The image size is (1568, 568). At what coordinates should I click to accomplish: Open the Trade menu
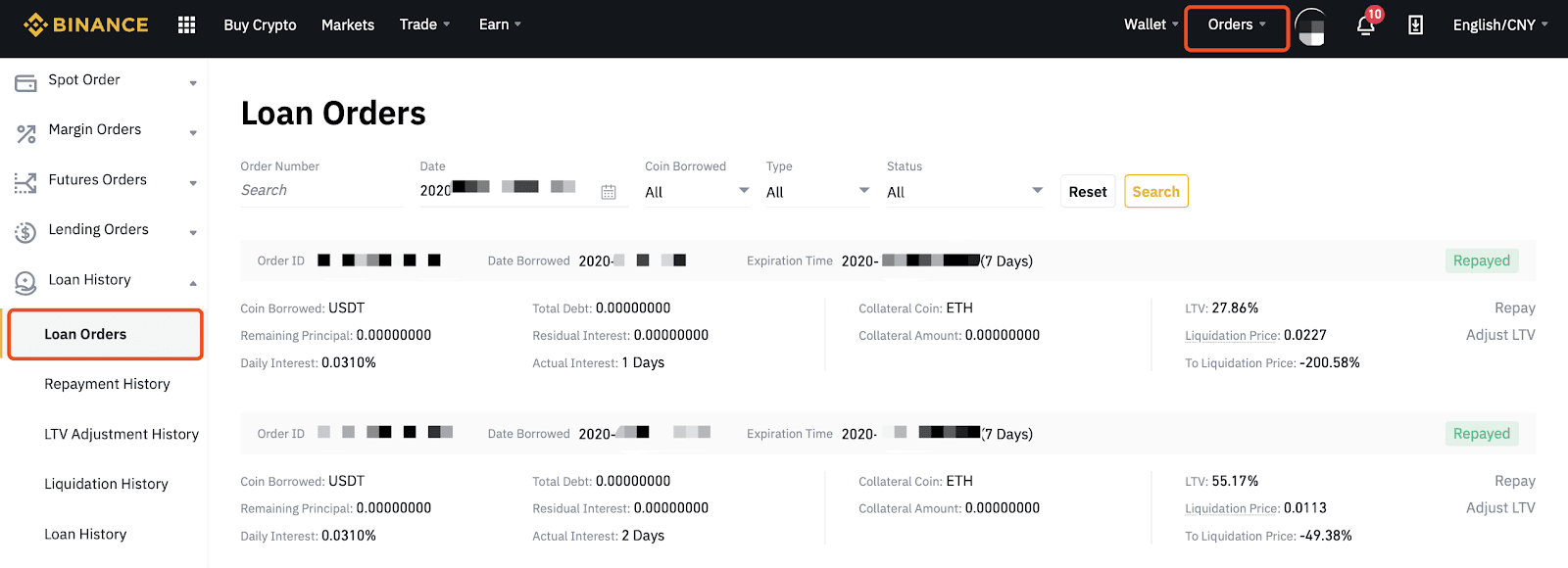(x=424, y=24)
